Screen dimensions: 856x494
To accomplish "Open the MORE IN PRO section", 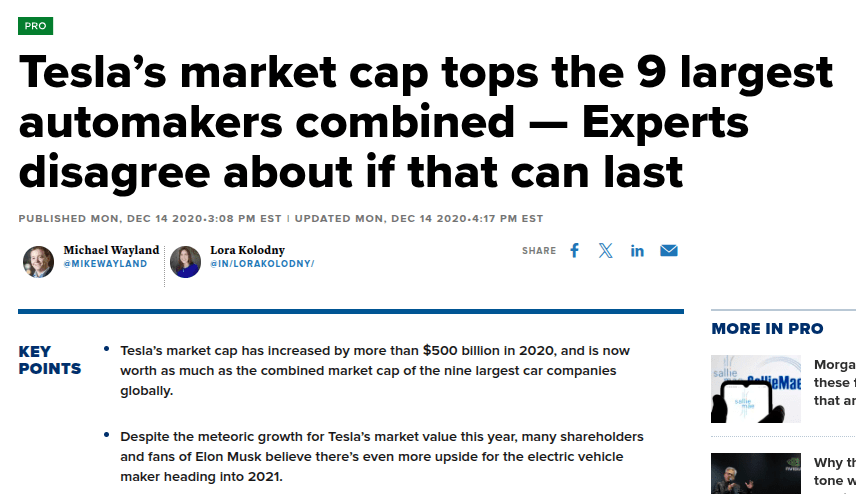I will [767, 329].
